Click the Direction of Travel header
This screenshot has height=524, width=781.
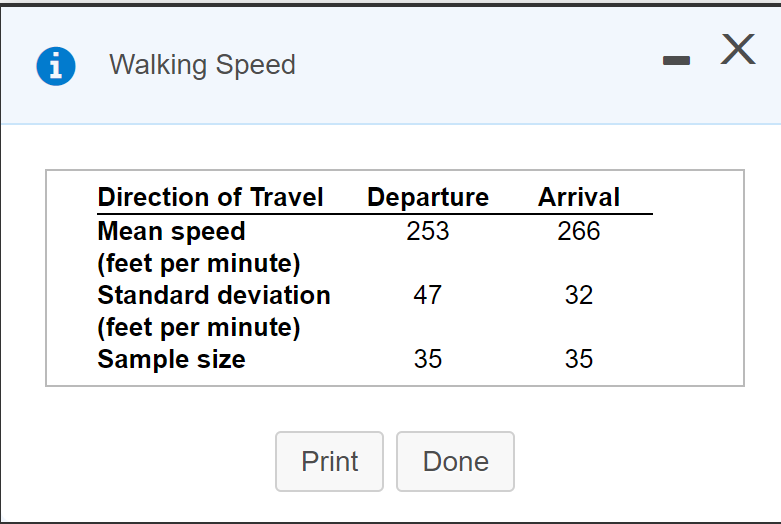[210, 197]
